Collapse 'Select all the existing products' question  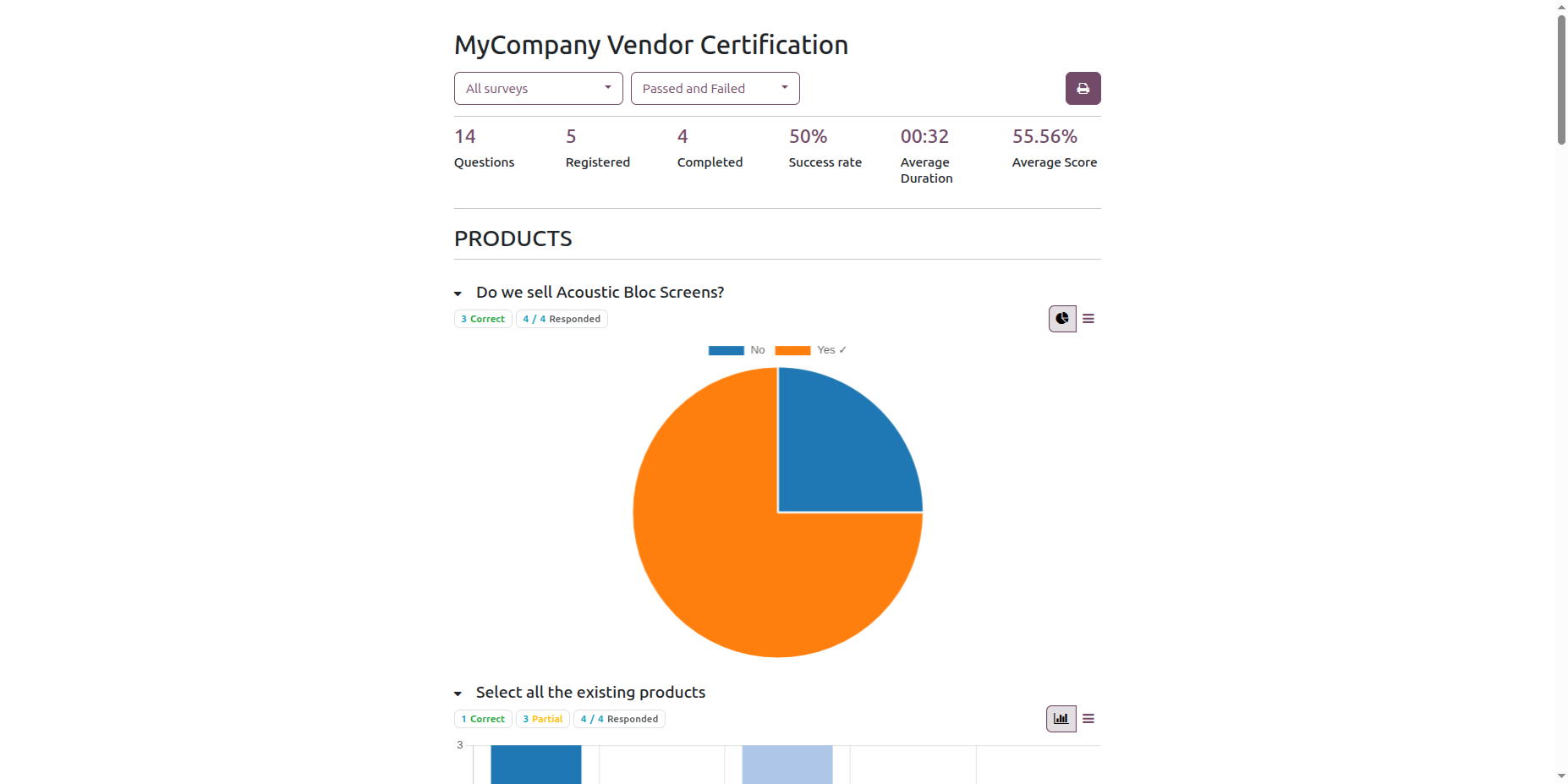point(458,694)
